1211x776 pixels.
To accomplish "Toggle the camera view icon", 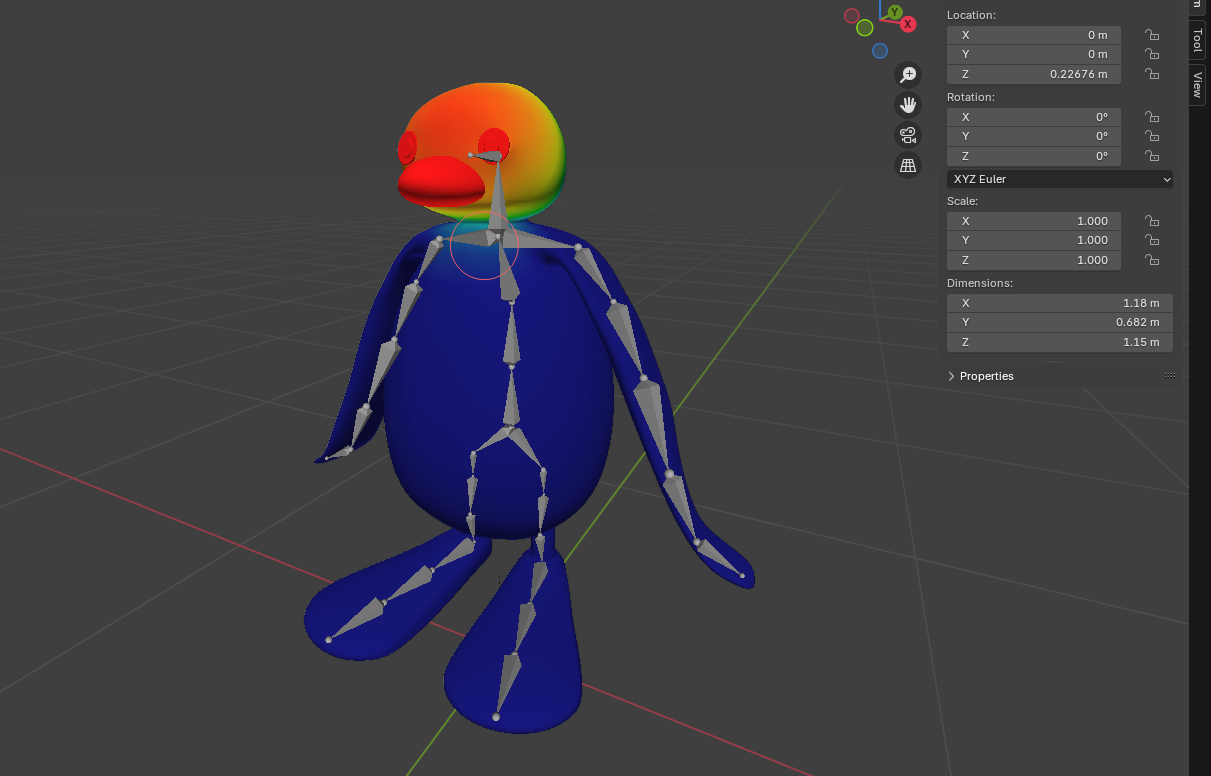I will (908, 135).
